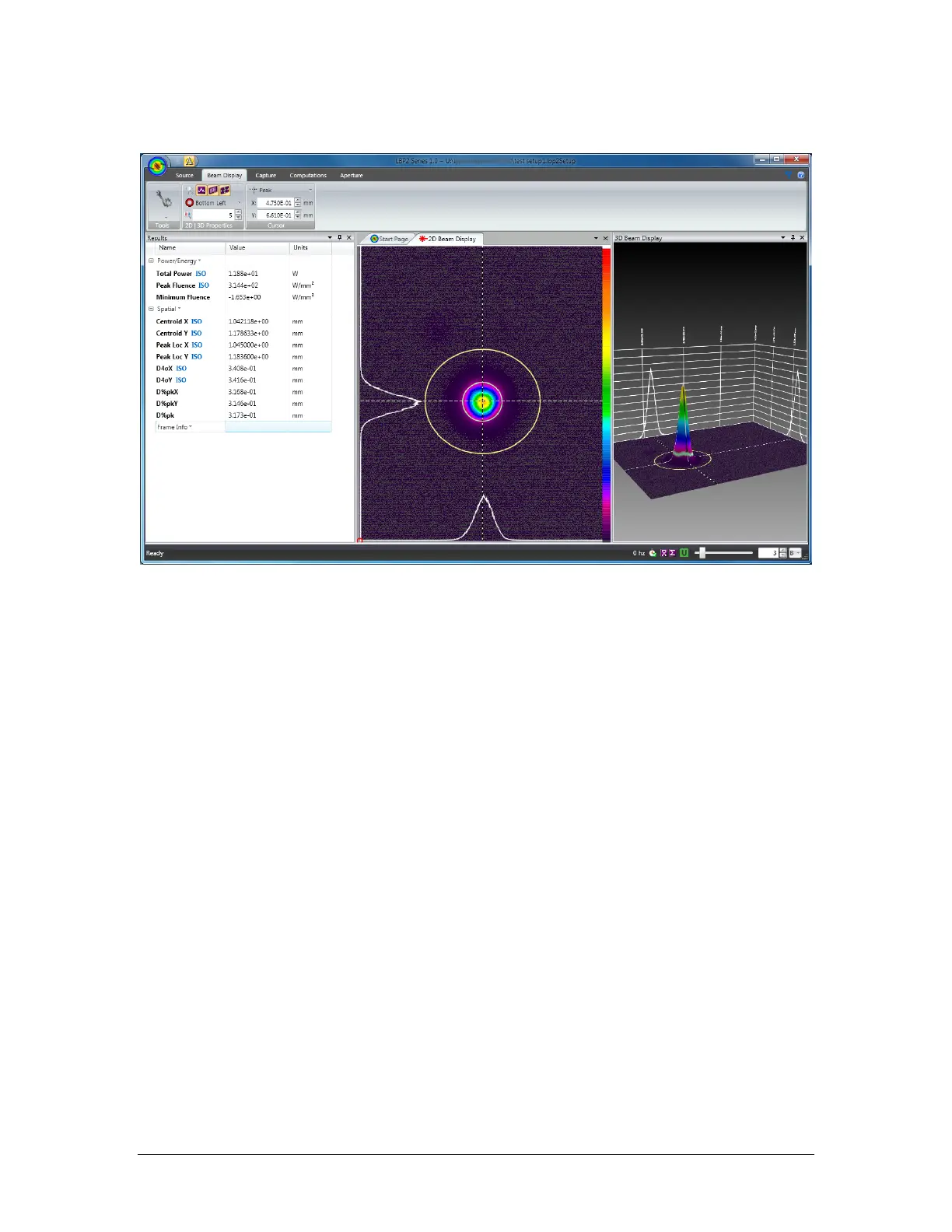Click the status bar clock icon
This screenshot has width=952, height=1232.
tap(653, 553)
